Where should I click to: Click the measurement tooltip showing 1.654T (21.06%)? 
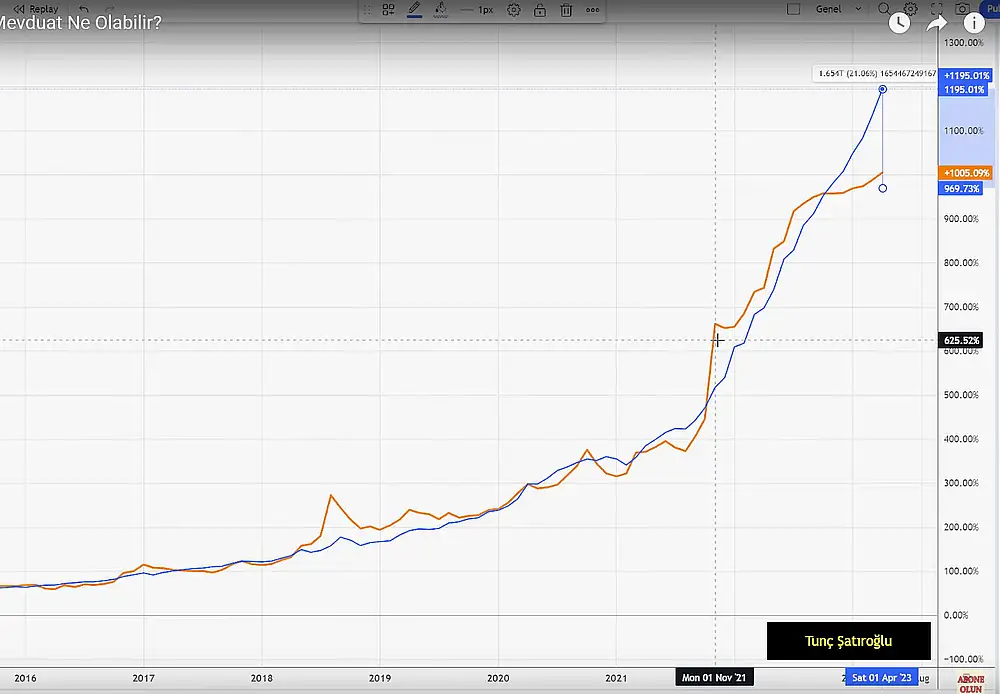pos(877,73)
